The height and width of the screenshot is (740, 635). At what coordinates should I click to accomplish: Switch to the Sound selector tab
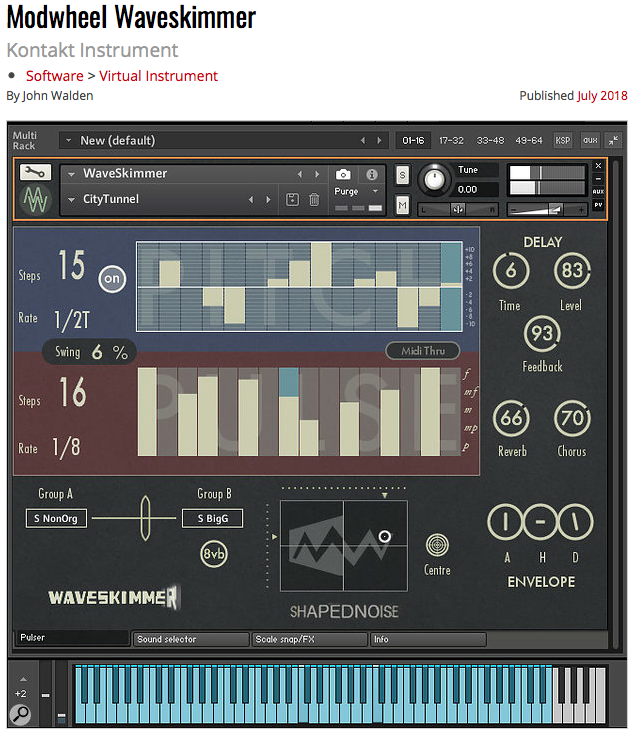(x=191, y=639)
